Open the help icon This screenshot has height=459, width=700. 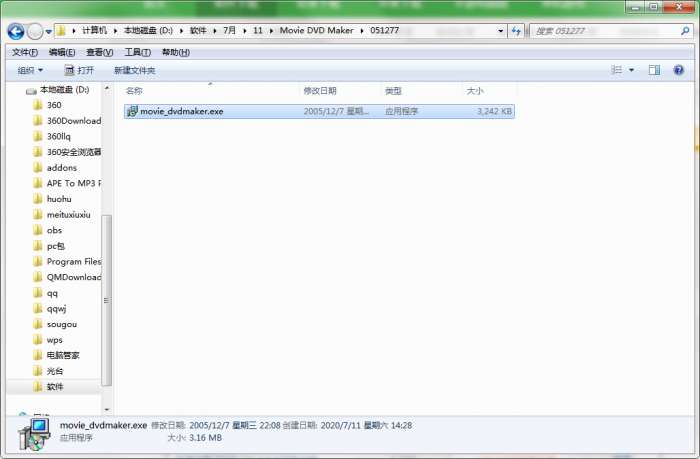pos(679,70)
